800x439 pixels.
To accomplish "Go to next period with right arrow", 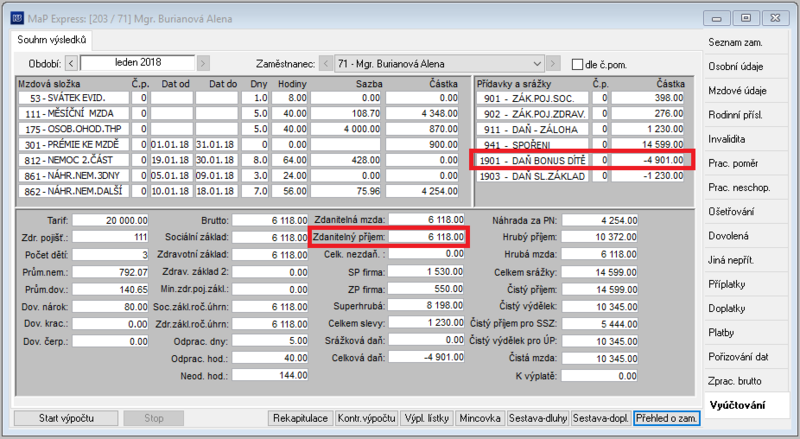I will click(203, 64).
